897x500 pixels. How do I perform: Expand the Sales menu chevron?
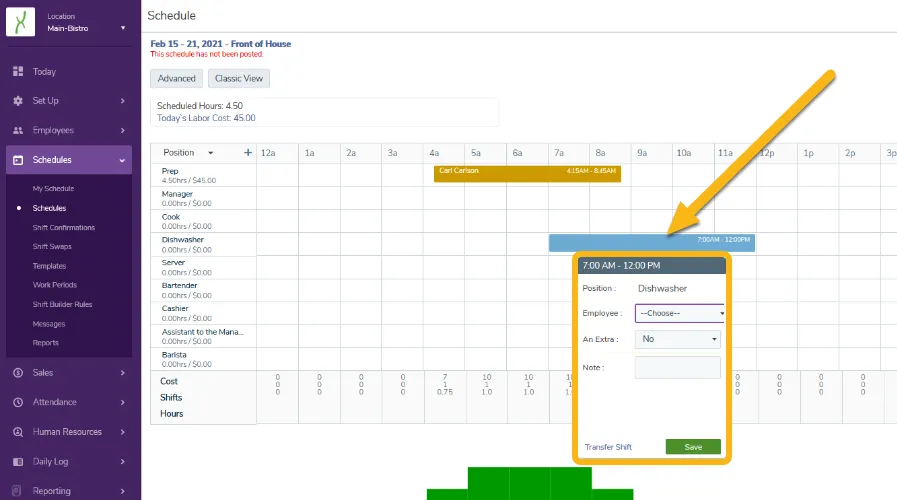[x=122, y=373]
